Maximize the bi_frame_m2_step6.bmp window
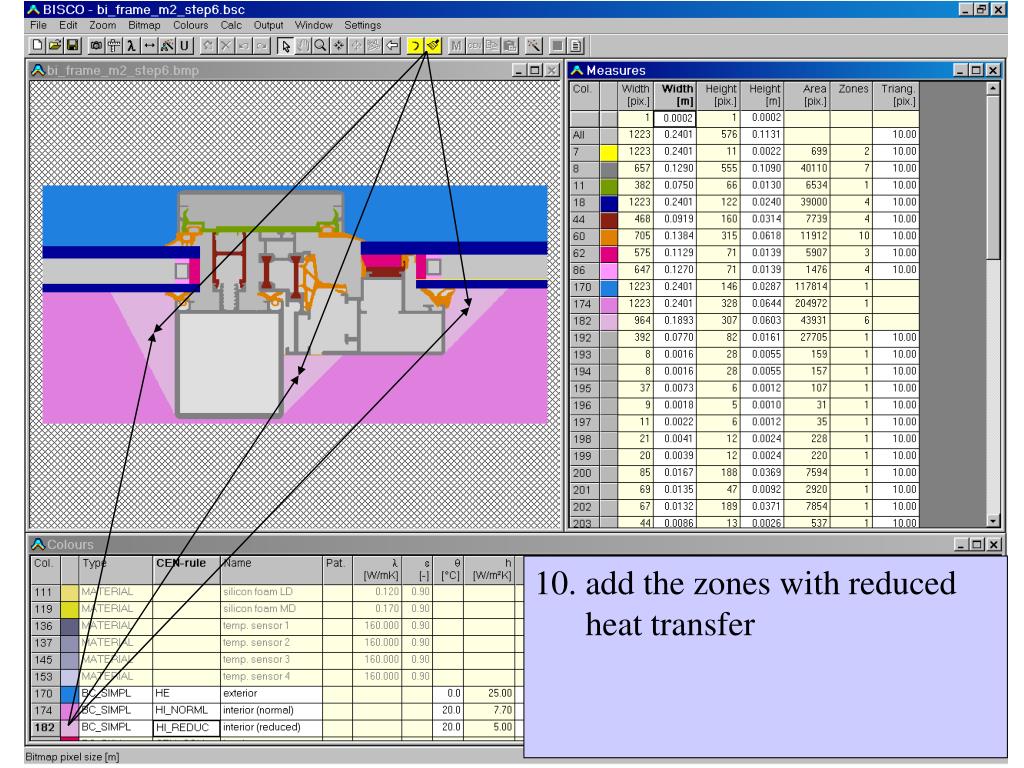This screenshot has width=1024, height=768. [535, 70]
